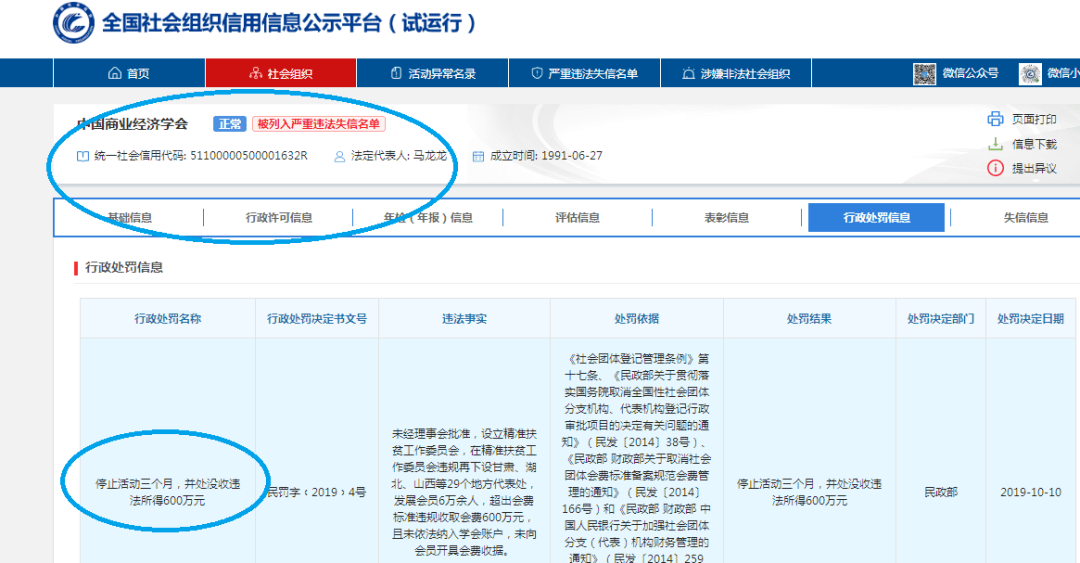1080x563 pixels.
Task: Click the 微信公众号 QR code
Action: coord(924,73)
